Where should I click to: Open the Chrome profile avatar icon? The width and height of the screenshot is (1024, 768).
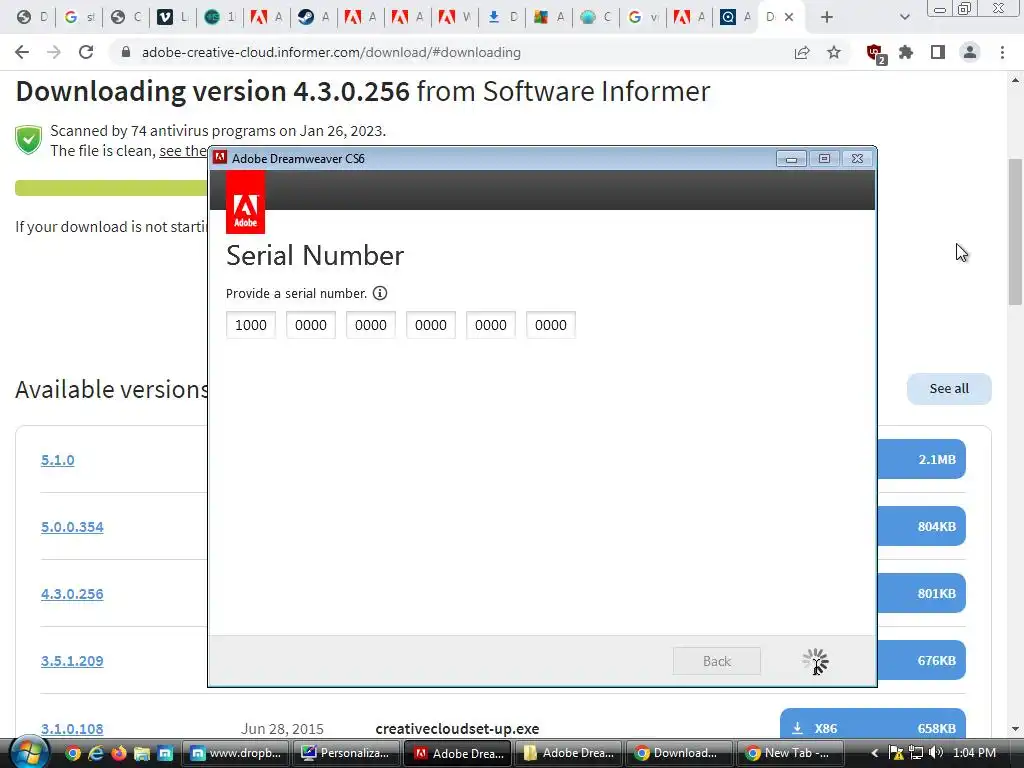pyautogui.click(x=970, y=52)
